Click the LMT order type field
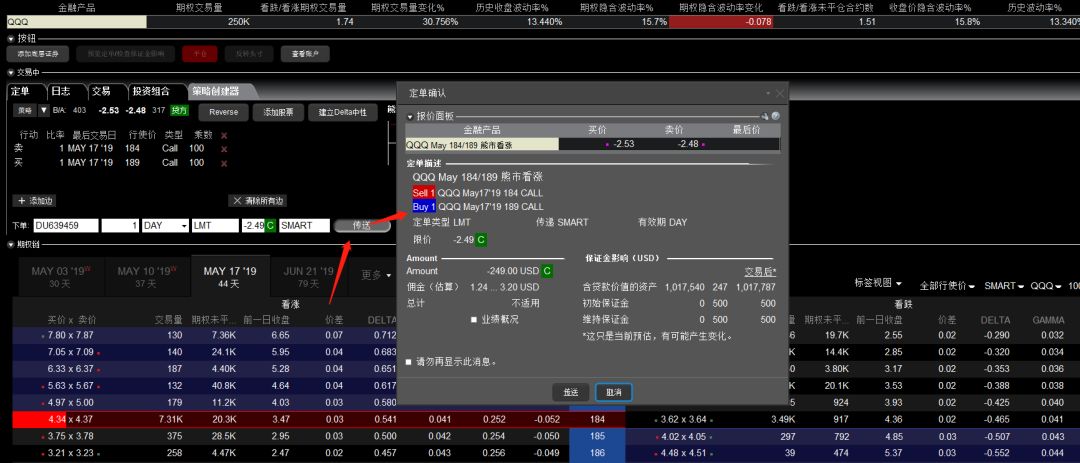 pyautogui.click(x=215, y=225)
